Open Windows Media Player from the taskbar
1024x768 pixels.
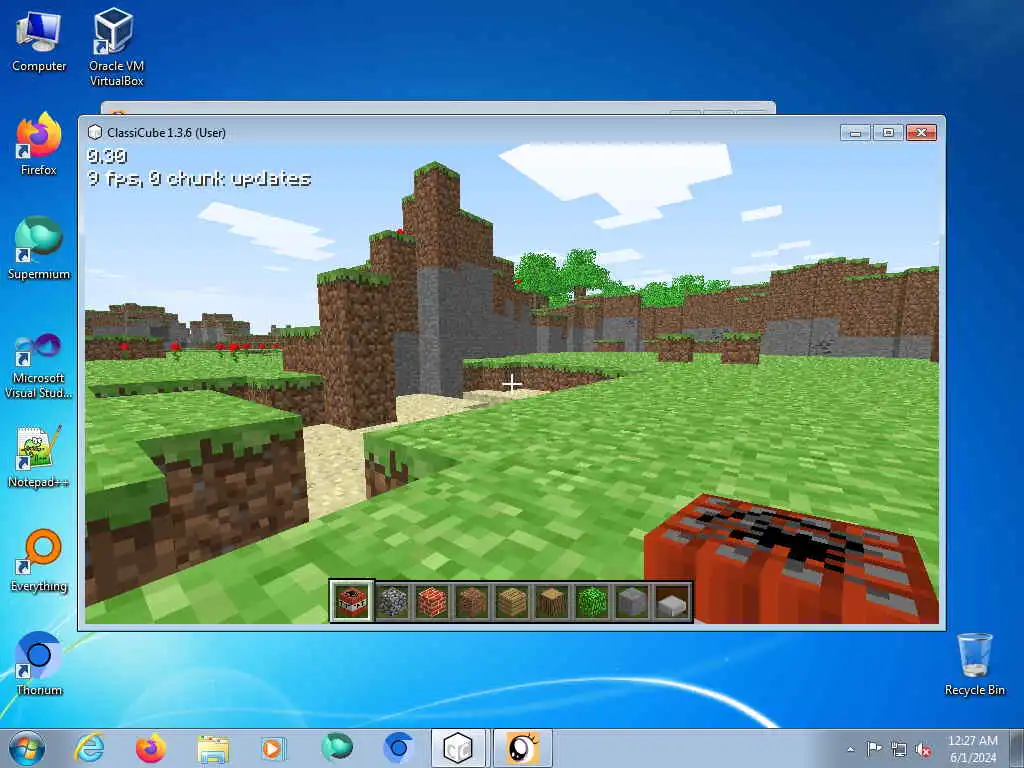click(x=273, y=748)
